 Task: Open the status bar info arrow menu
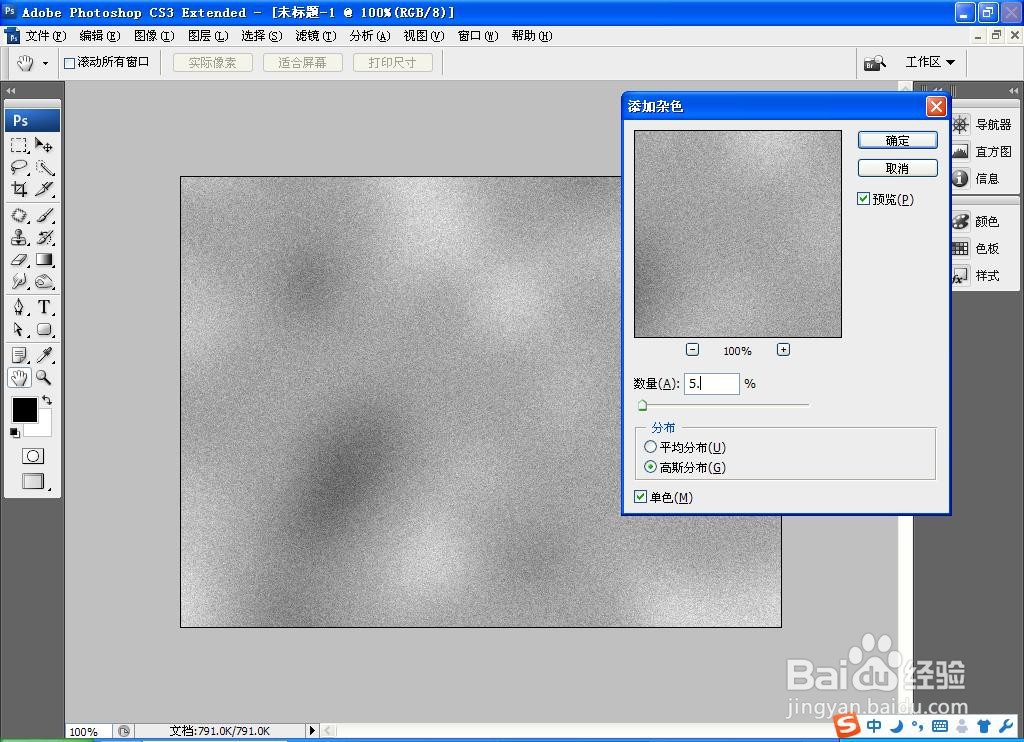click(312, 730)
